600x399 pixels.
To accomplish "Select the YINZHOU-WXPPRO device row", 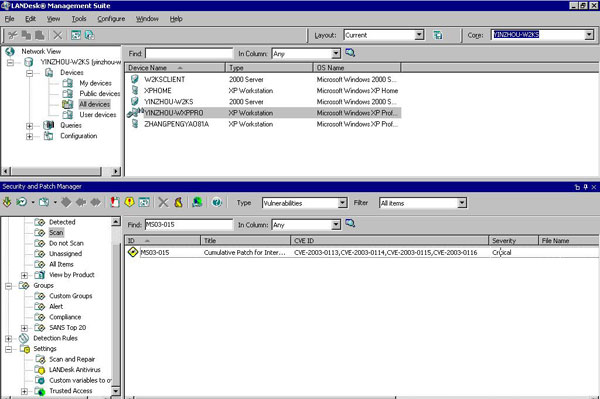I will tap(263, 113).
